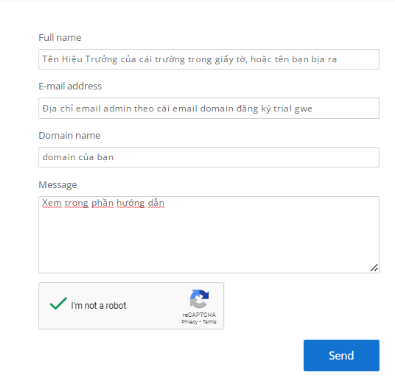Image resolution: width=395 pixels, height=384 pixels.
Task: Focus the E-mail address input field
Action: 209,108
